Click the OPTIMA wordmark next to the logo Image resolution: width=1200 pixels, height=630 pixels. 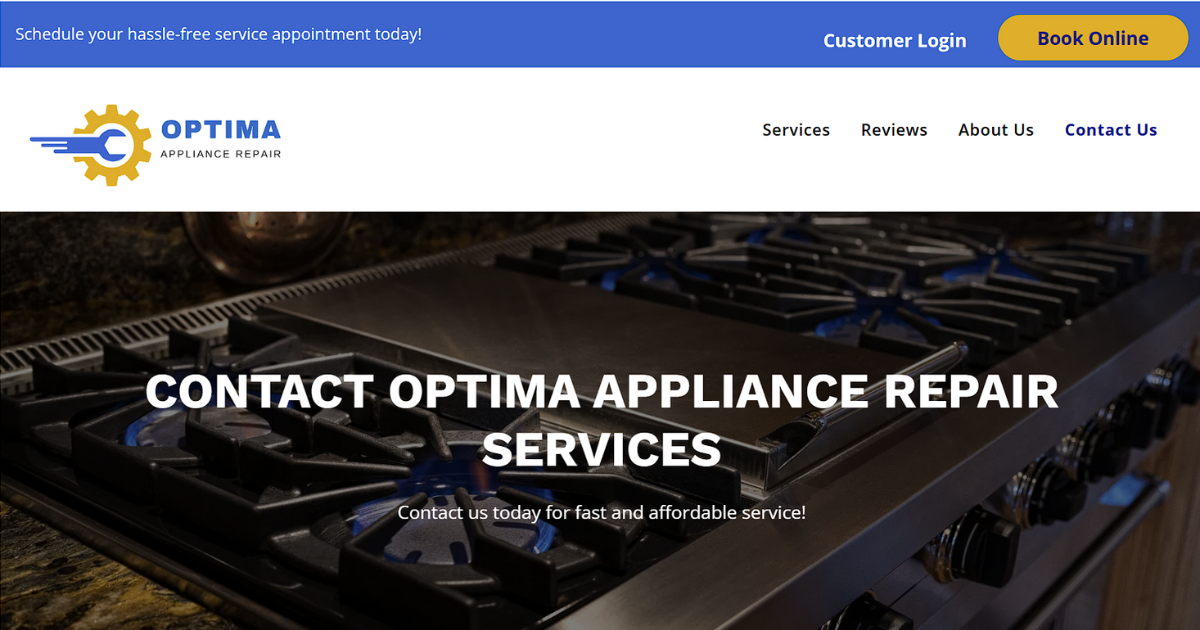tap(219, 128)
